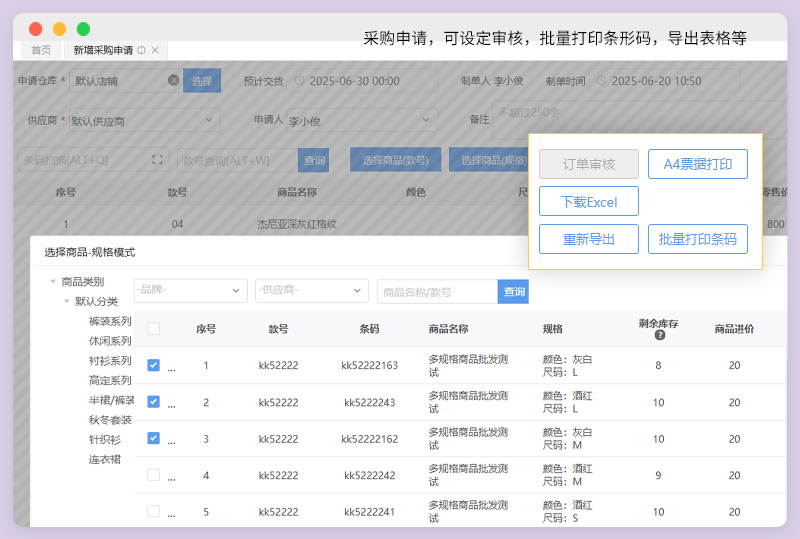Click the 杰尼亚深灰红格纹 product name cell
Image resolution: width=800 pixels, height=539 pixels.
pos(296,224)
